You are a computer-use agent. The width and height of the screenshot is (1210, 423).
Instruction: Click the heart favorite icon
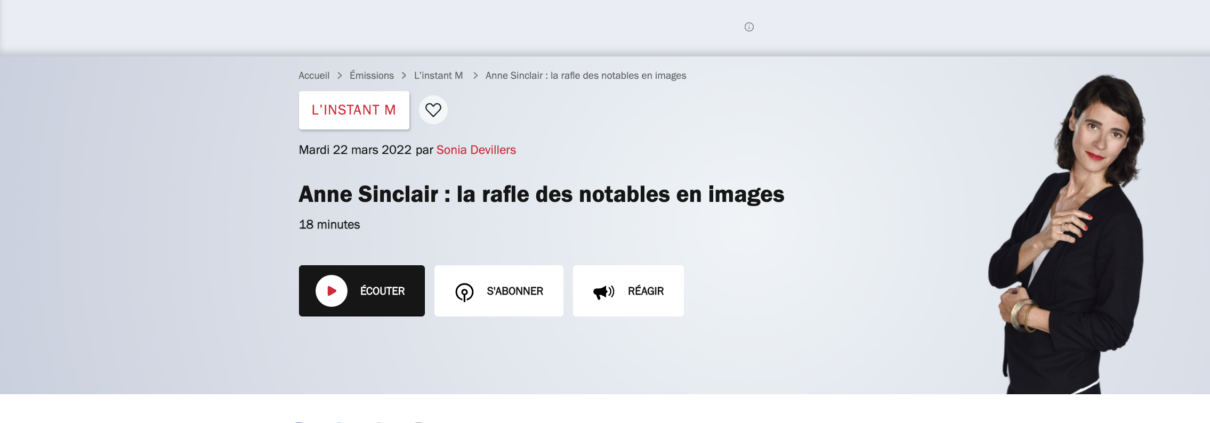click(433, 110)
